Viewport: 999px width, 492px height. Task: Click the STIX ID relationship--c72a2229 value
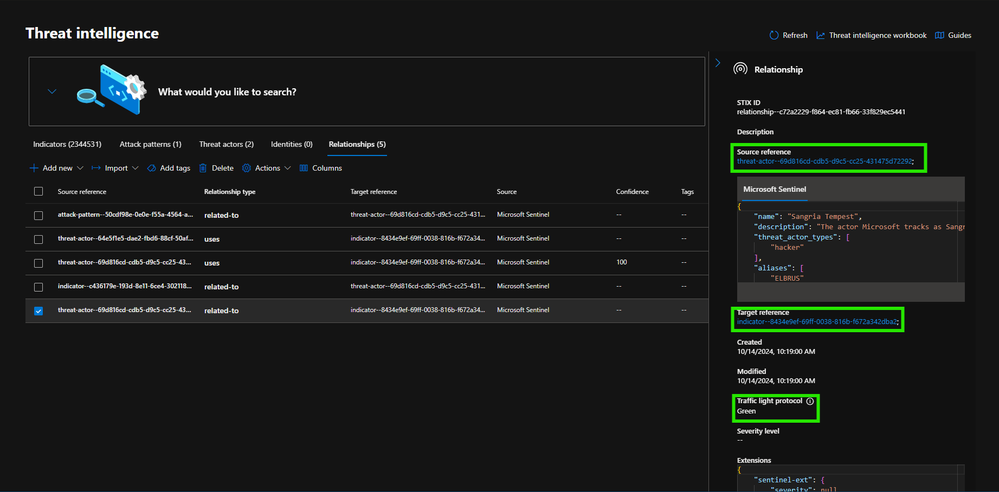pos(821,112)
